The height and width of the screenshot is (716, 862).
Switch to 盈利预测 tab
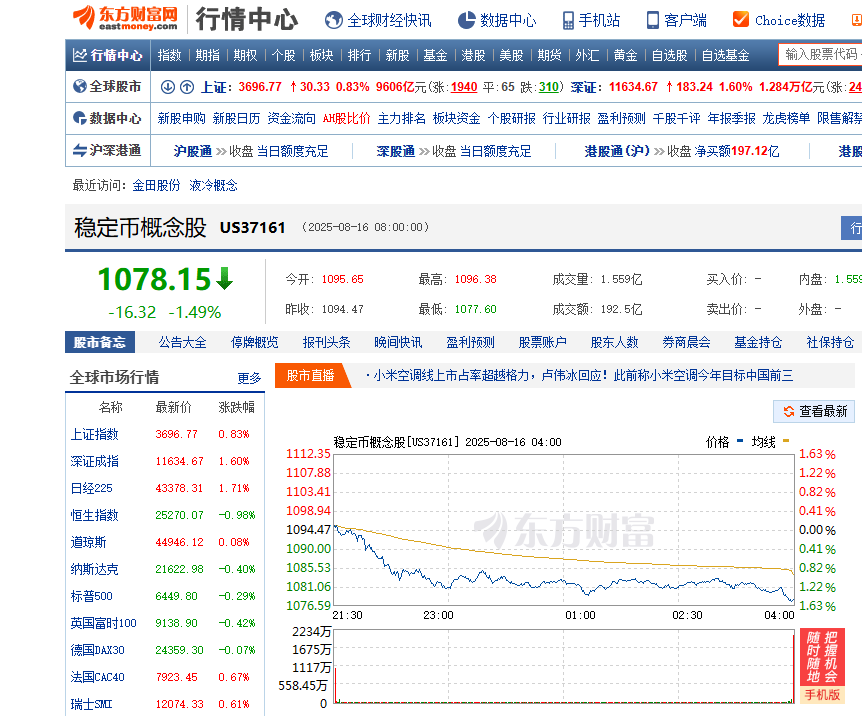click(471, 343)
